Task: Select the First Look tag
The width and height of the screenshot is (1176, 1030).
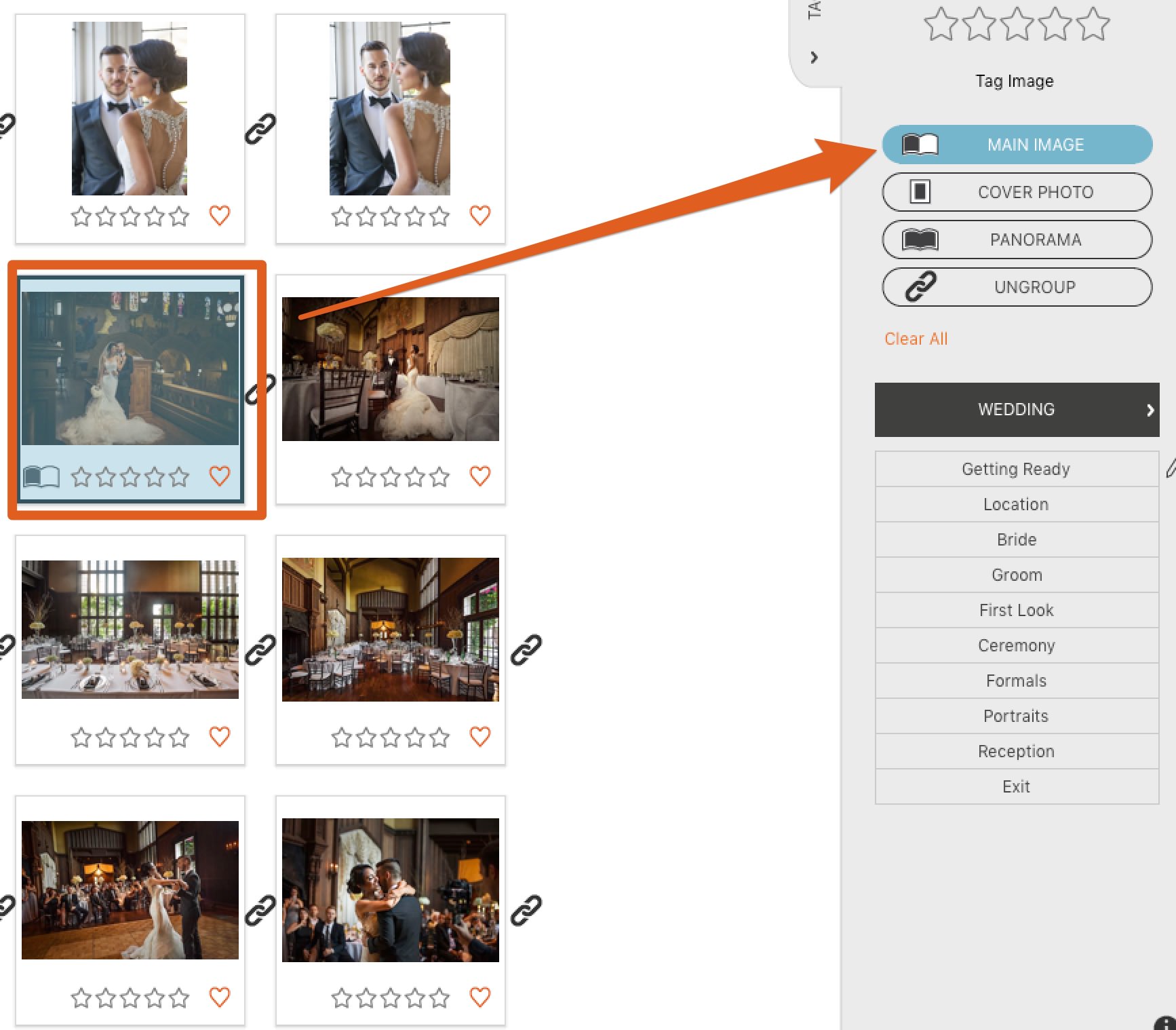Action: coord(1017,610)
